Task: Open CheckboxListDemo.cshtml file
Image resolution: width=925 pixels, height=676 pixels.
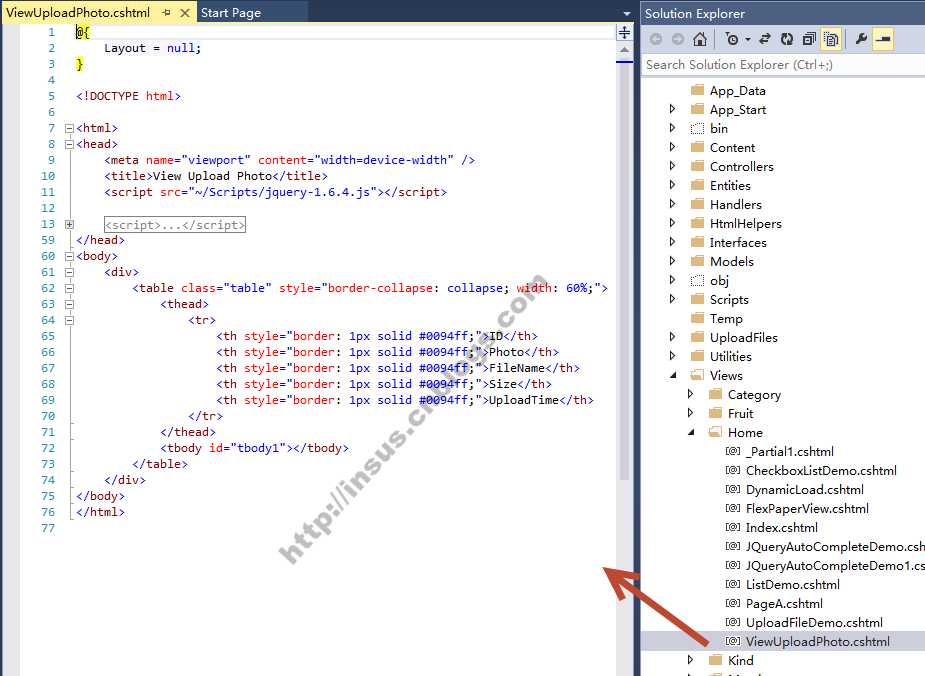Action: click(821, 470)
